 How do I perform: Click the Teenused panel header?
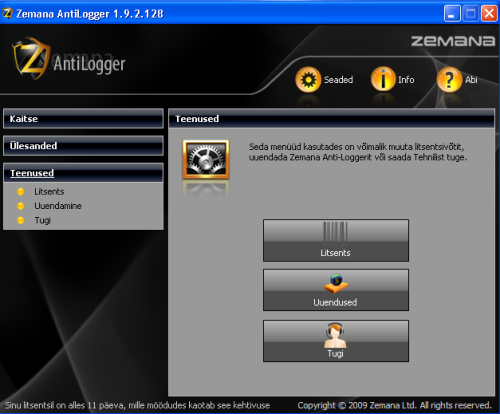[x=331, y=119]
